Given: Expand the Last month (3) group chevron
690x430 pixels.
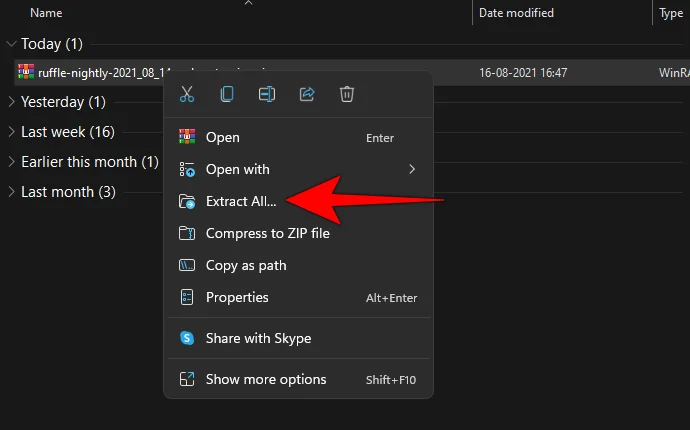Looking at the screenshot, I should pyautogui.click(x=11, y=191).
